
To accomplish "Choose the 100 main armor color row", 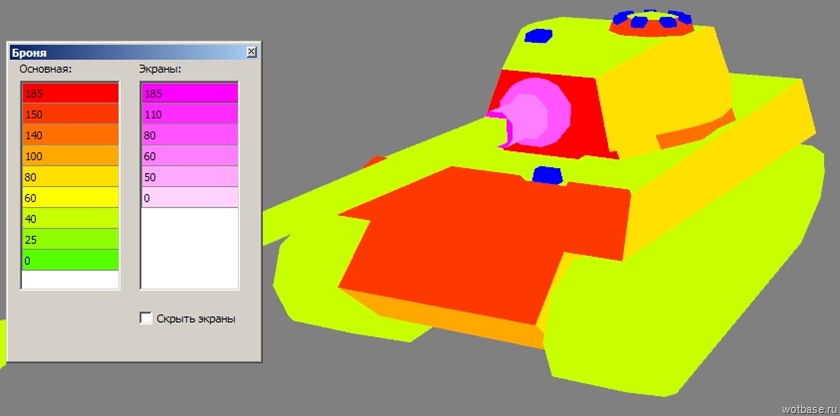I will [x=70, y=156].
